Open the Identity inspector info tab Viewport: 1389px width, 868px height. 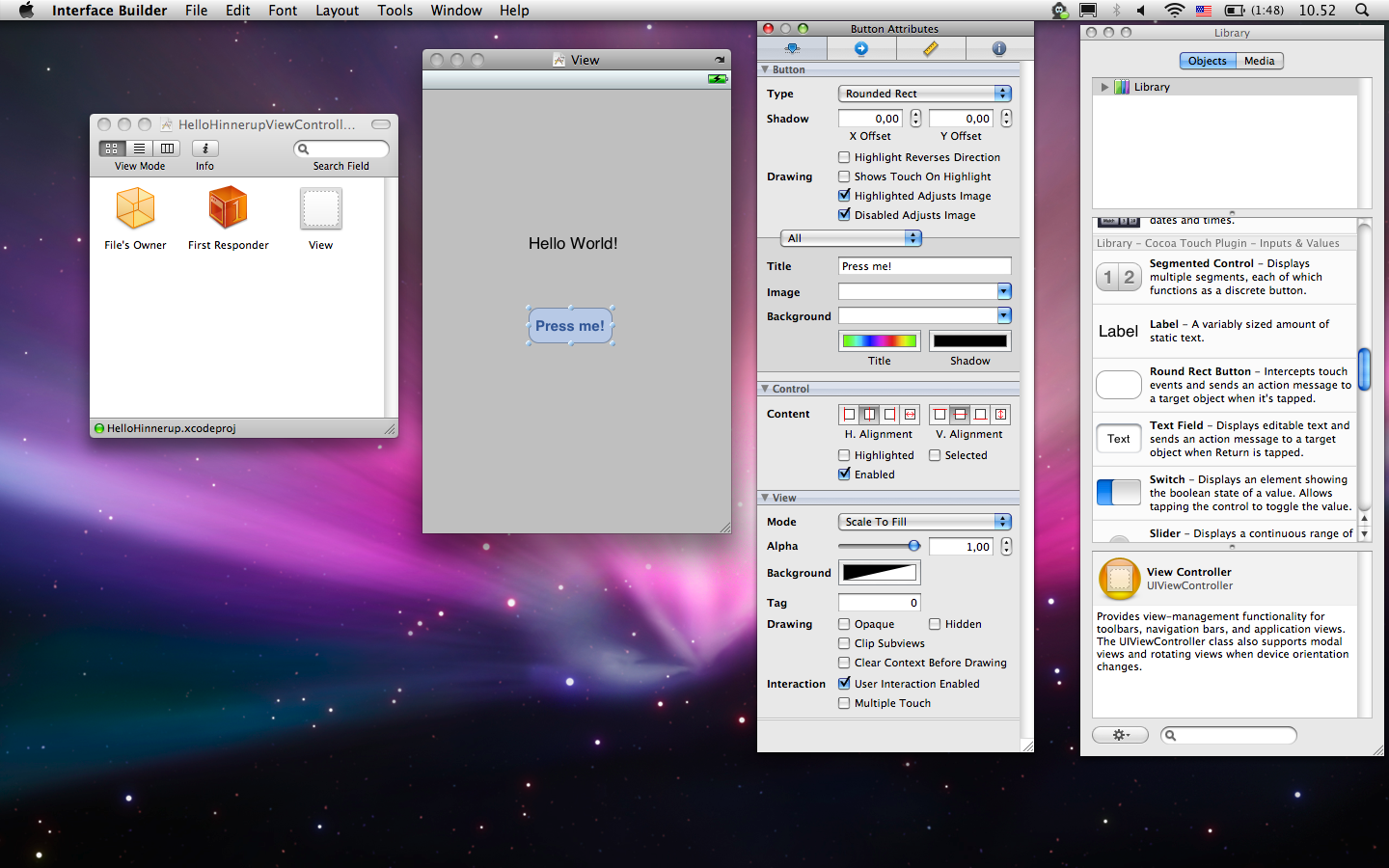998,48
